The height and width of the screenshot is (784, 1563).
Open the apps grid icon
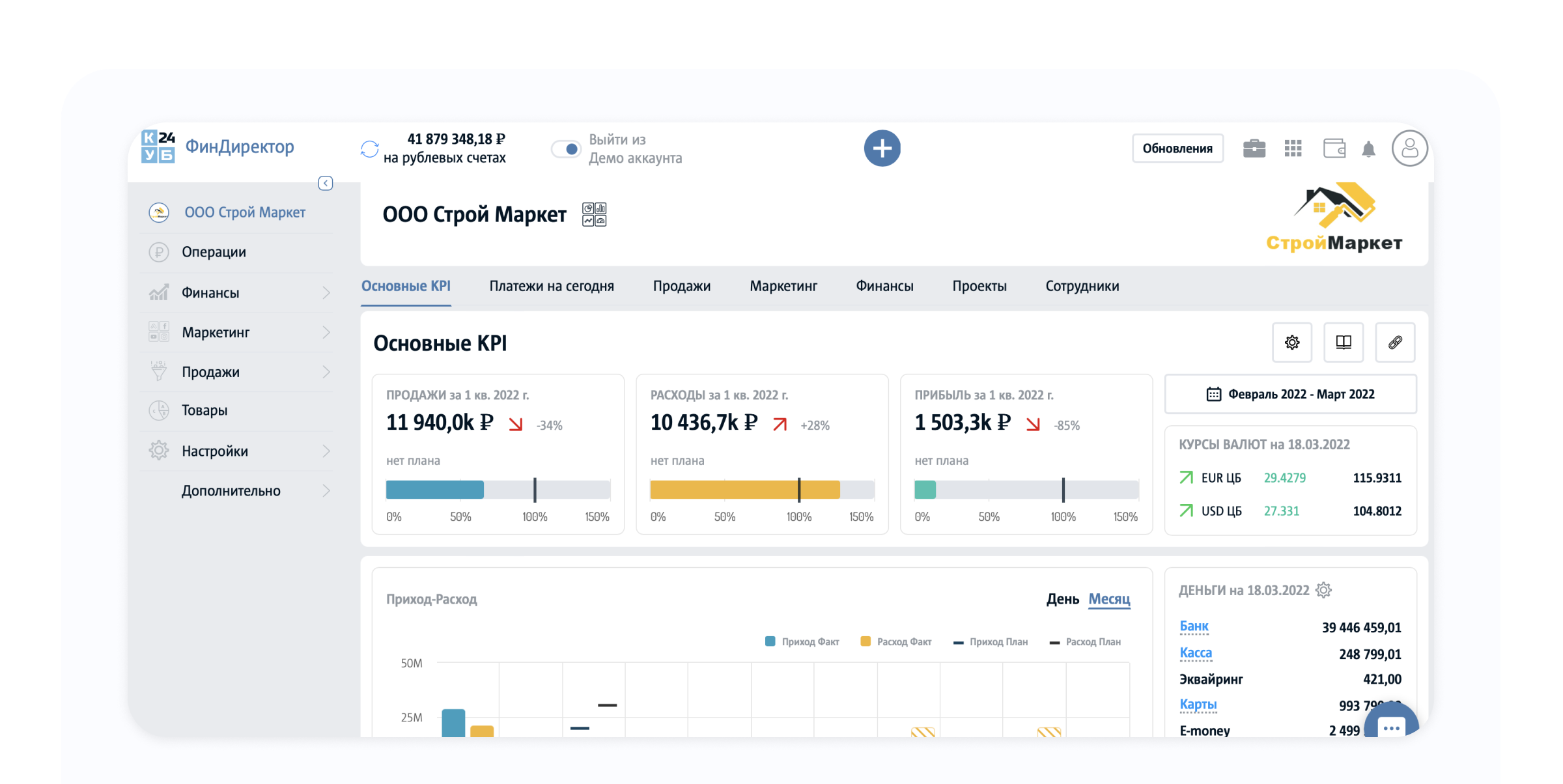pos(1293,148)
